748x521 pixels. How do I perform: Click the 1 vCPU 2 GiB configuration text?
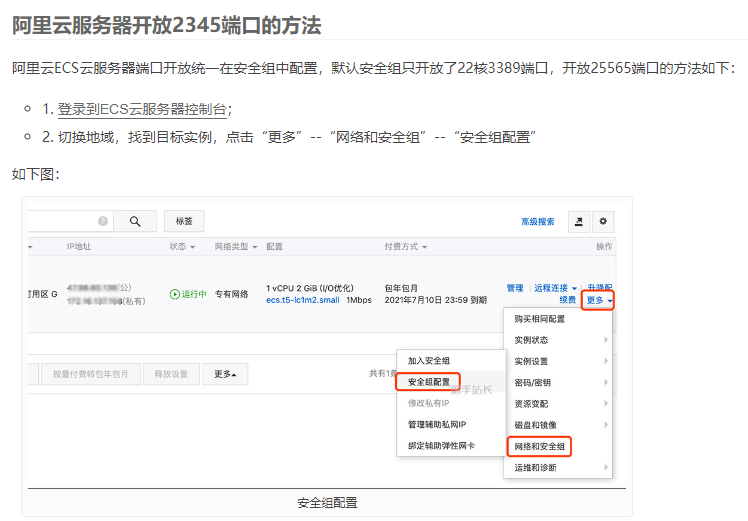click(x=310, y=288)
